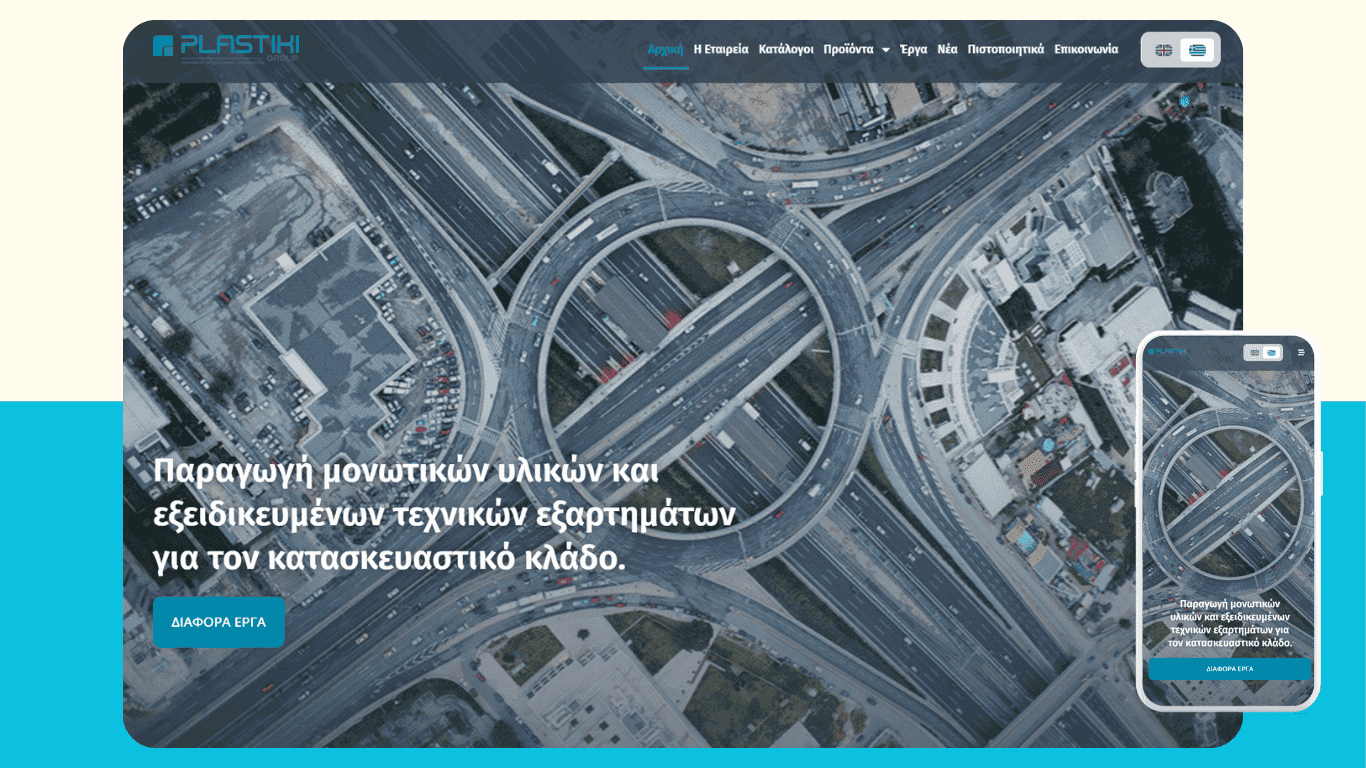Visit Η Εταιρεία via the navigation link

721,48
